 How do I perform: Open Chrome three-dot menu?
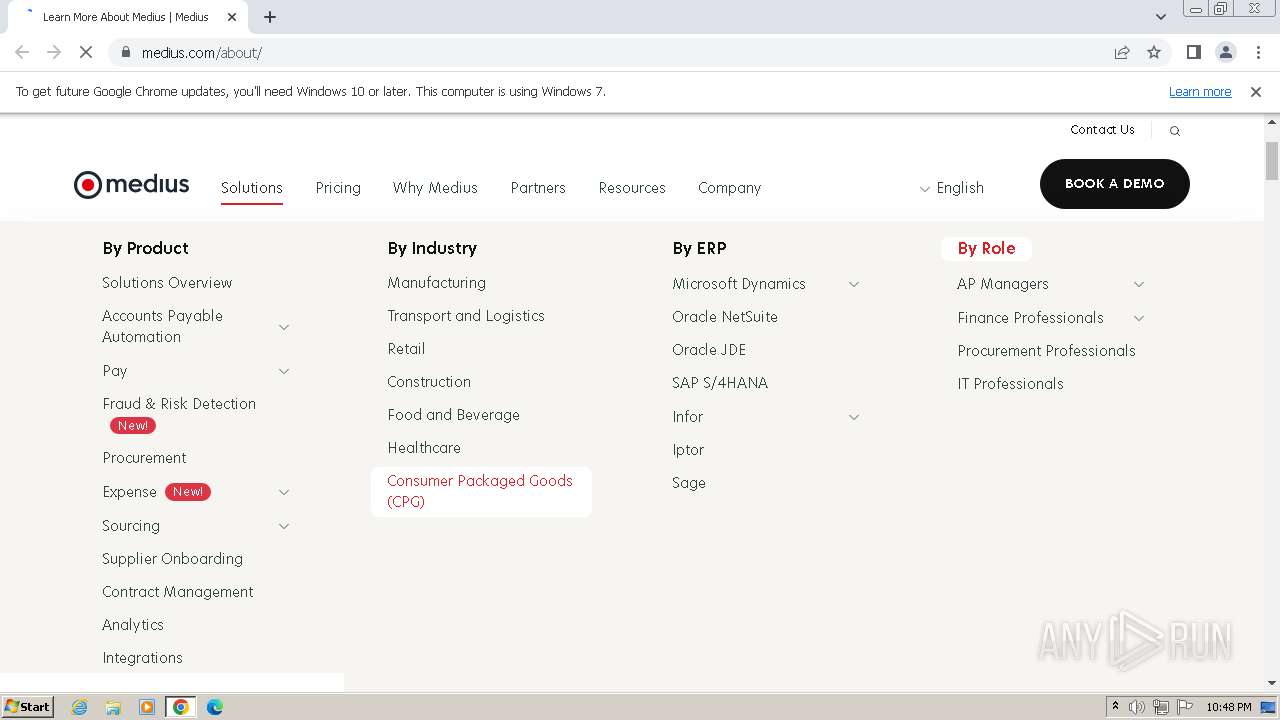pos(1258,52)
